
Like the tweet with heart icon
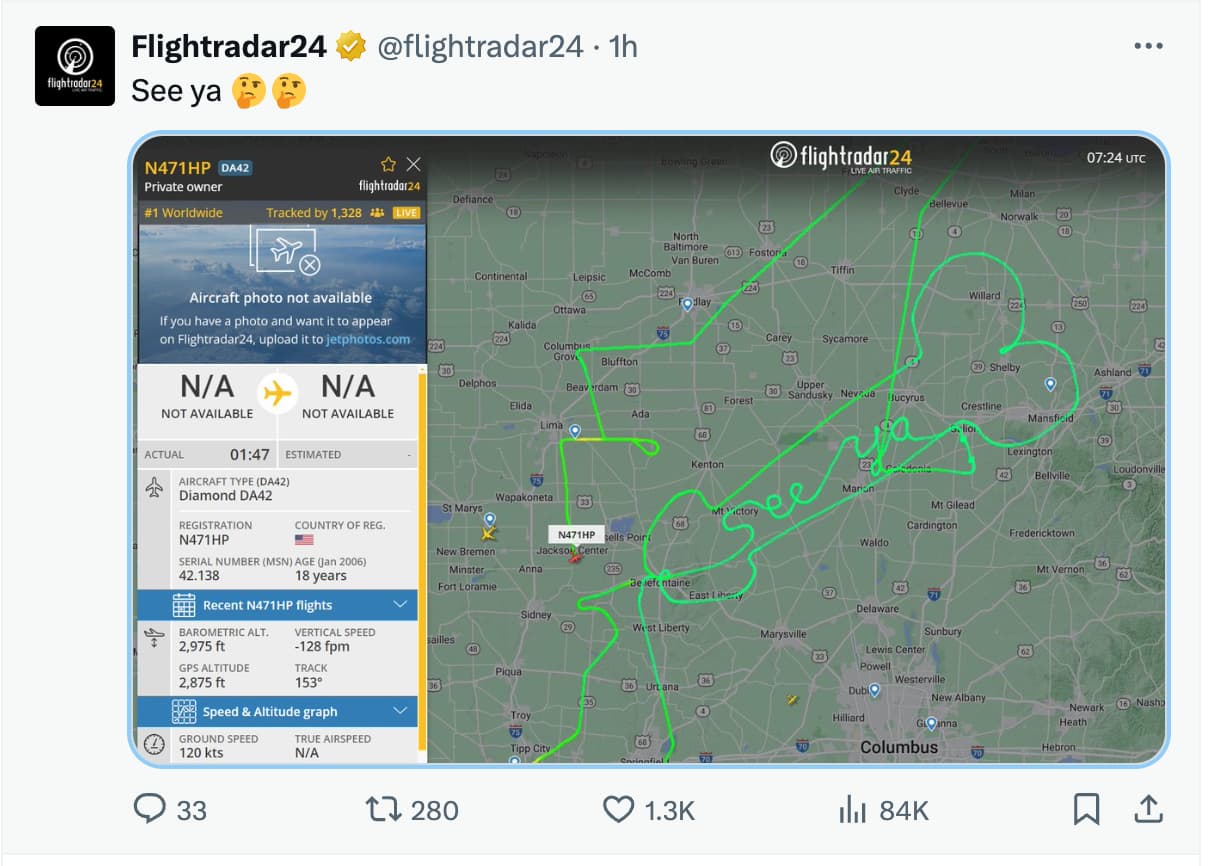click(618, 809)
